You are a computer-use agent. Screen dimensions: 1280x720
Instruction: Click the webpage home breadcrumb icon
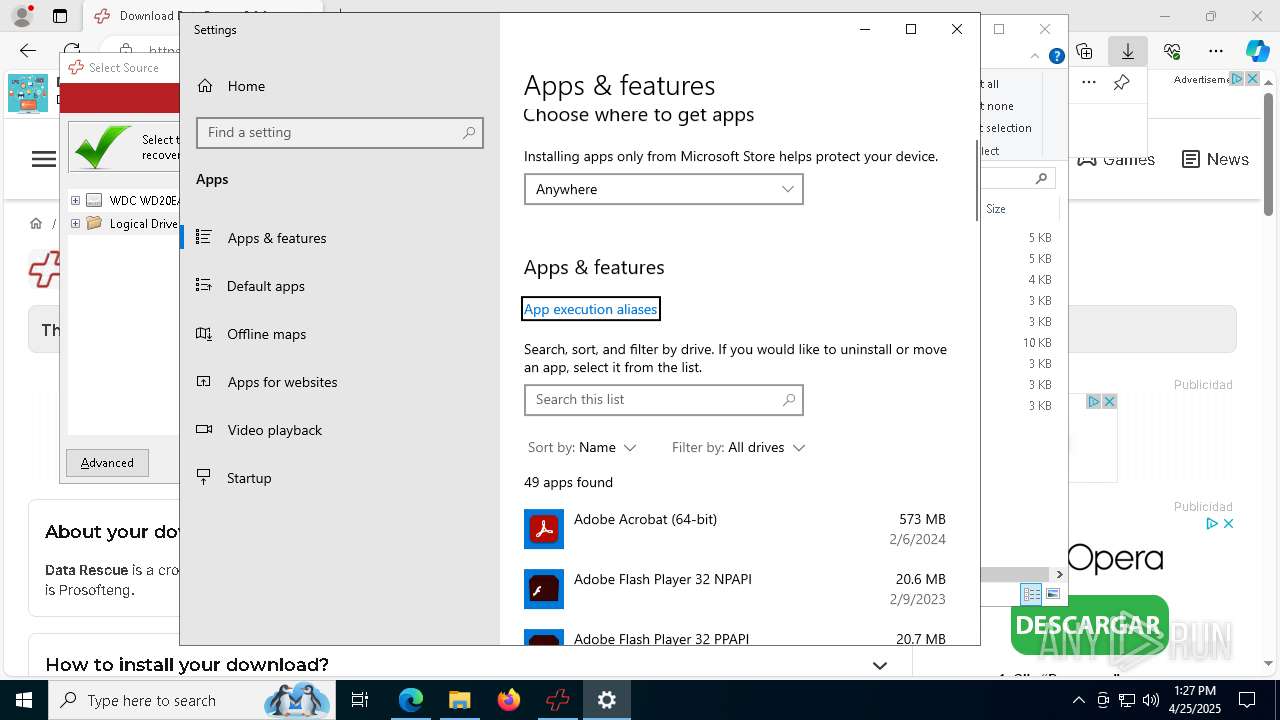[36, 224]
